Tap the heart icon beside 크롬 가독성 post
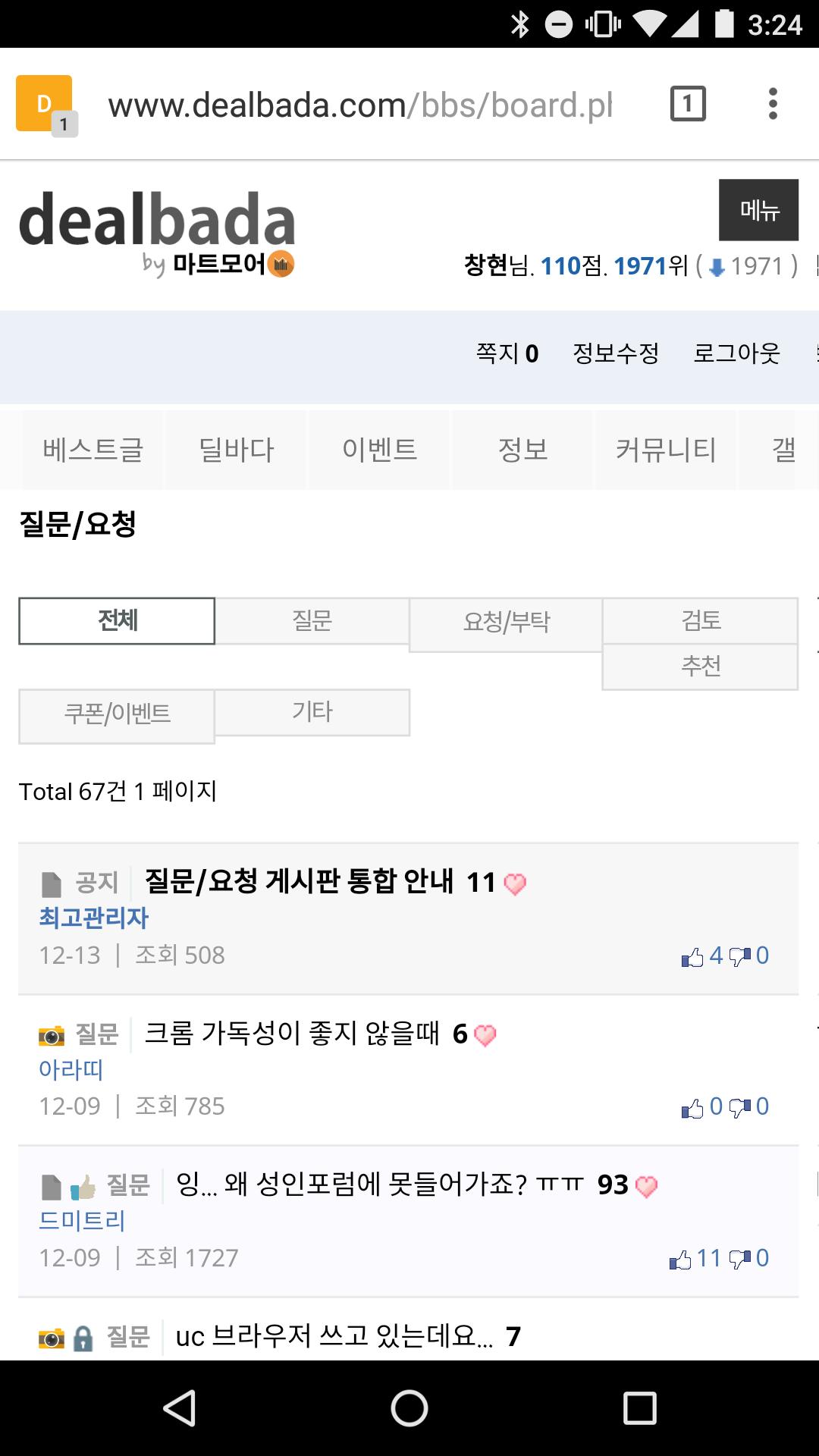This screenshot has width=819, height=1456. coord(485,1035)
